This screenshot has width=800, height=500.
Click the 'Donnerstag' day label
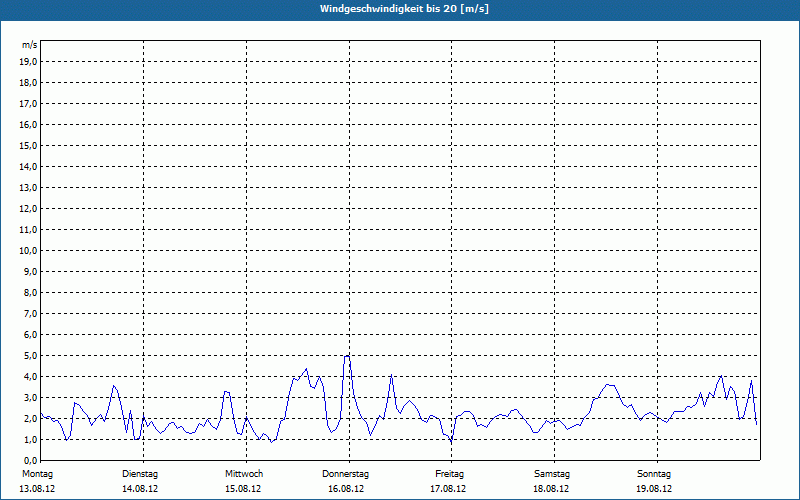(x=345, y=474)
